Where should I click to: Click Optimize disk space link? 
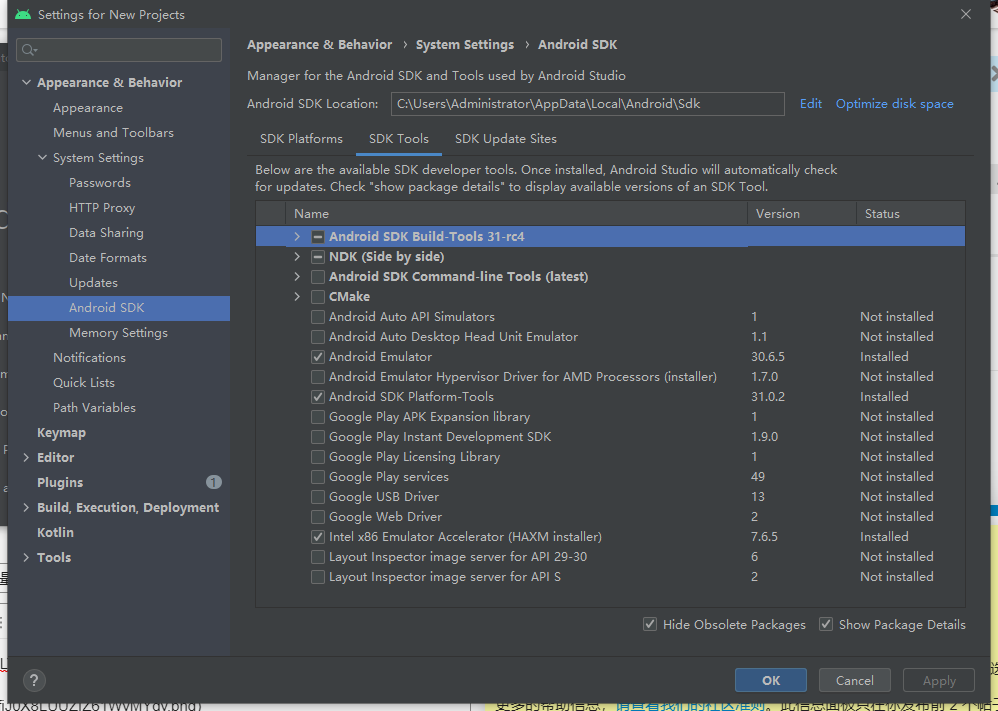tap(894, 104)
